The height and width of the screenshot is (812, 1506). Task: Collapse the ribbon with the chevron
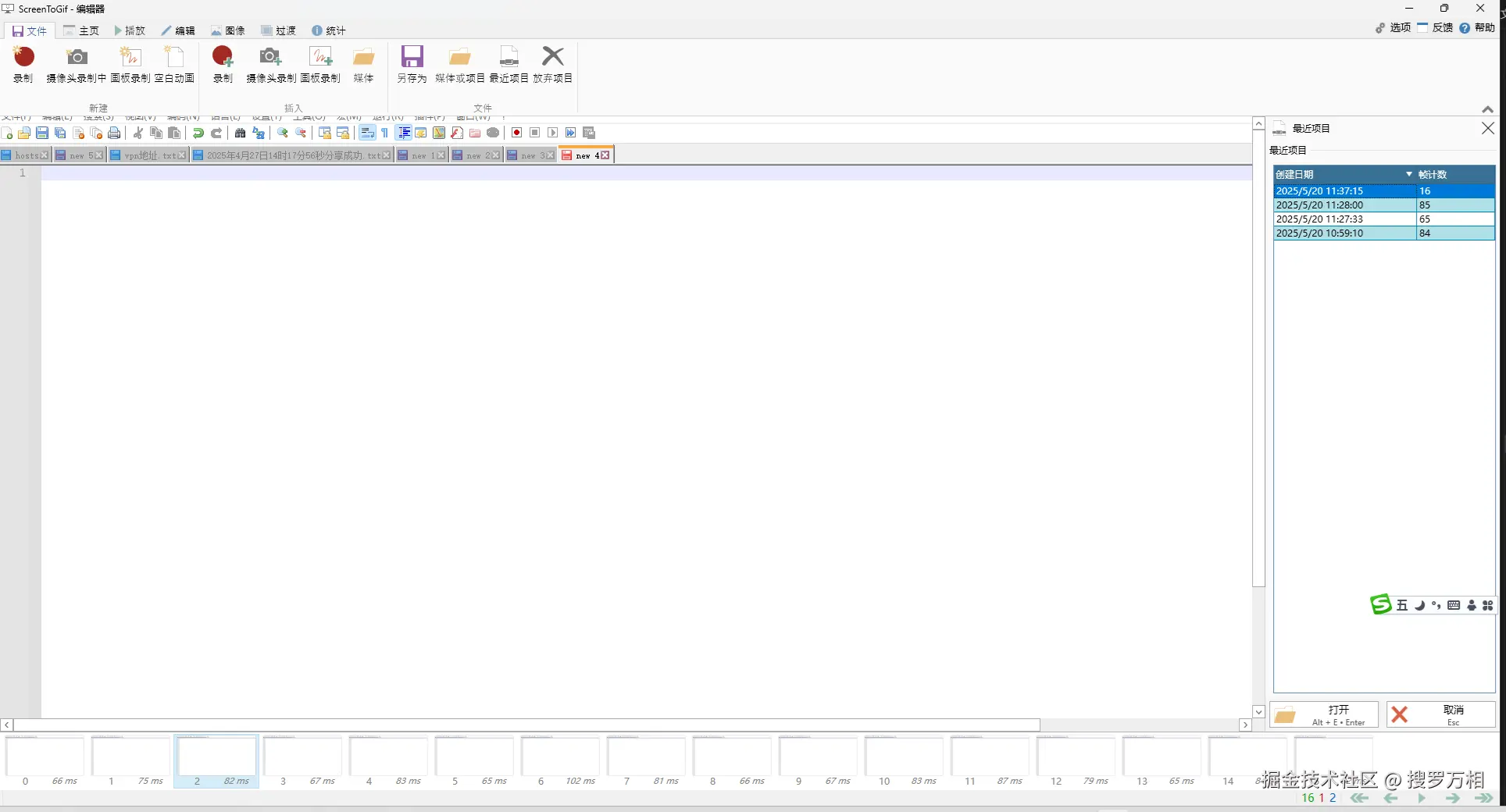tap(1488, 109)
